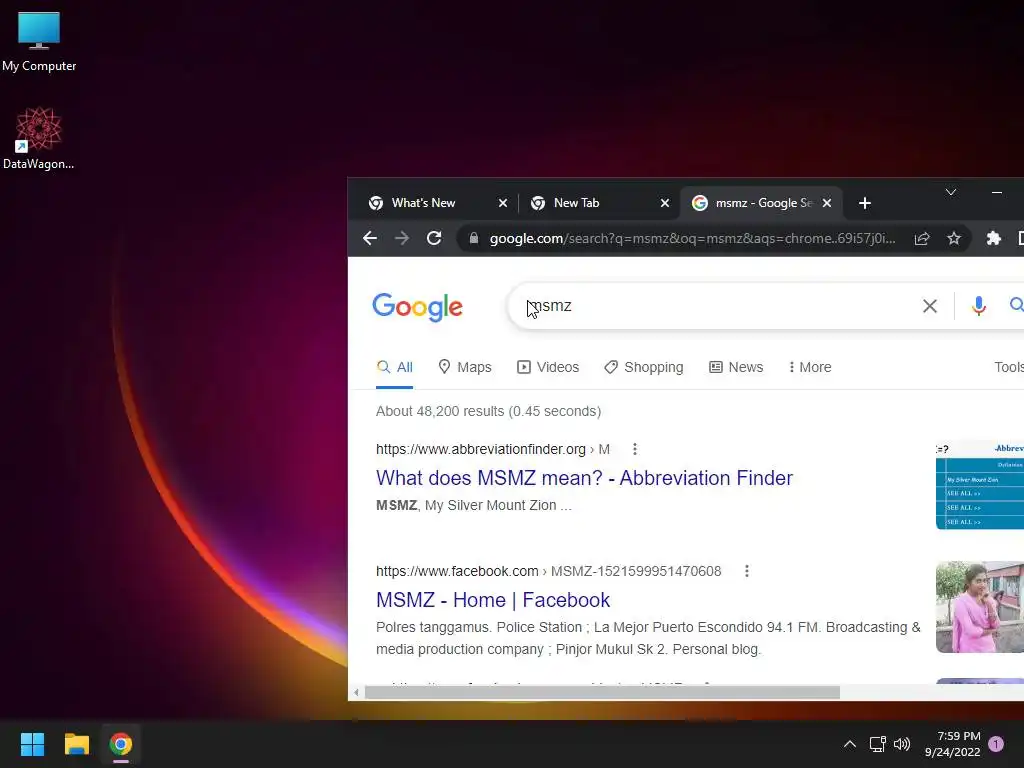The image size is (1024, 768).
Task: Open a new tab with plus button
Action: 865,203
